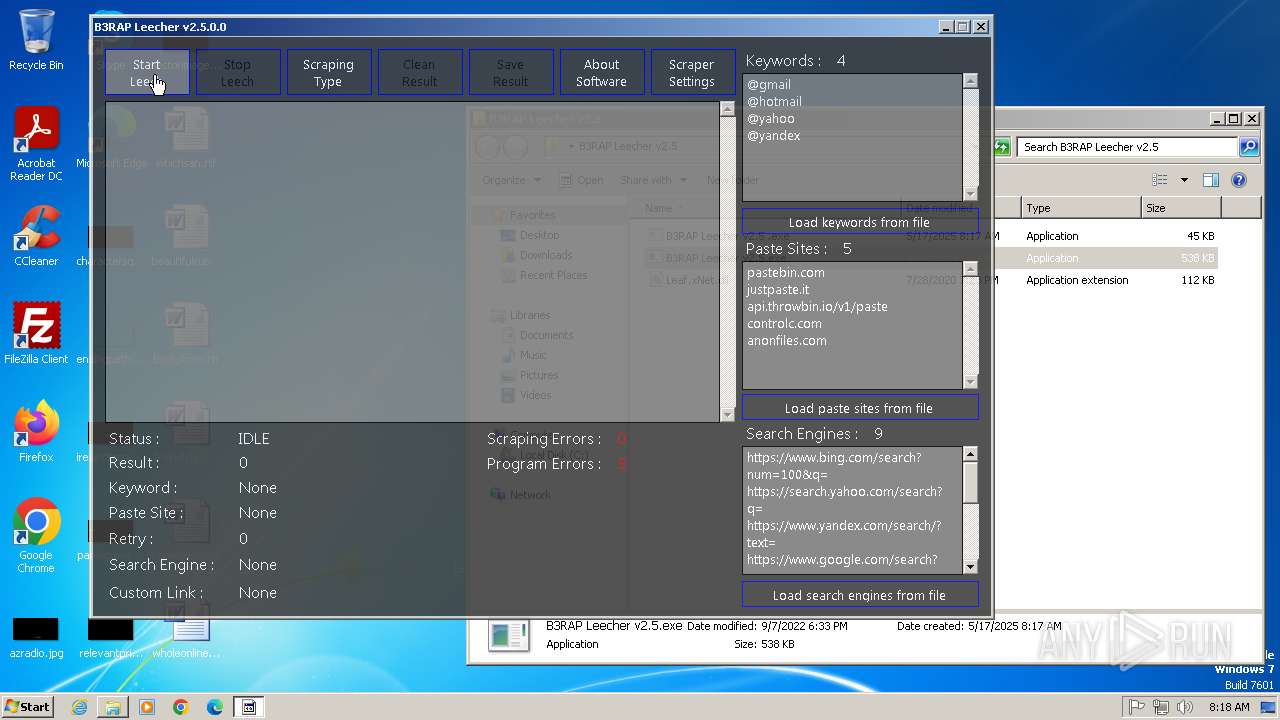The image size is (1280, 720).
Task: Click Action Center flag tray icon
Action: (x=1137, y=707)
